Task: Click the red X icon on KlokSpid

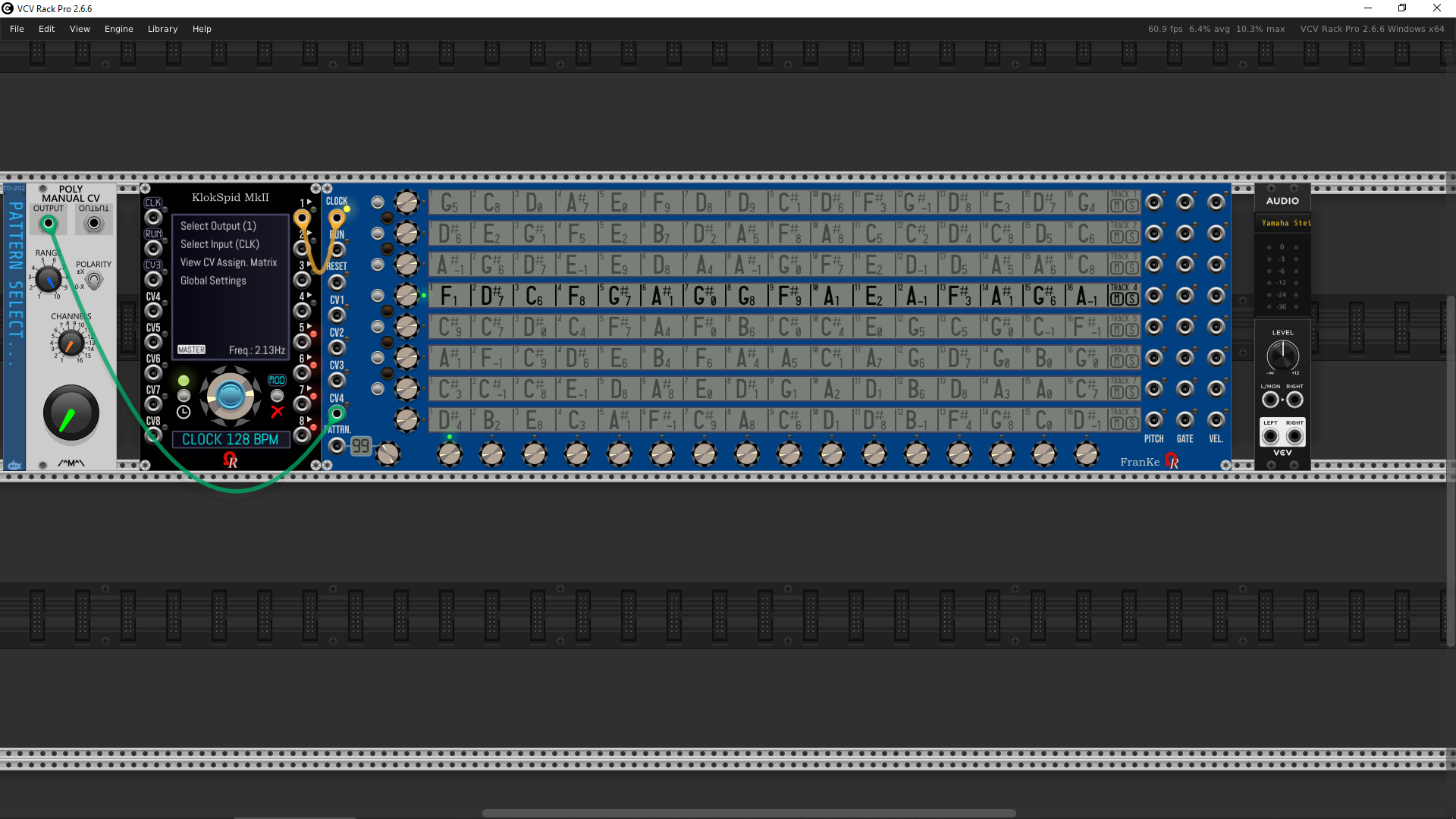Action: pyautogui.click(x=278, y=412)
